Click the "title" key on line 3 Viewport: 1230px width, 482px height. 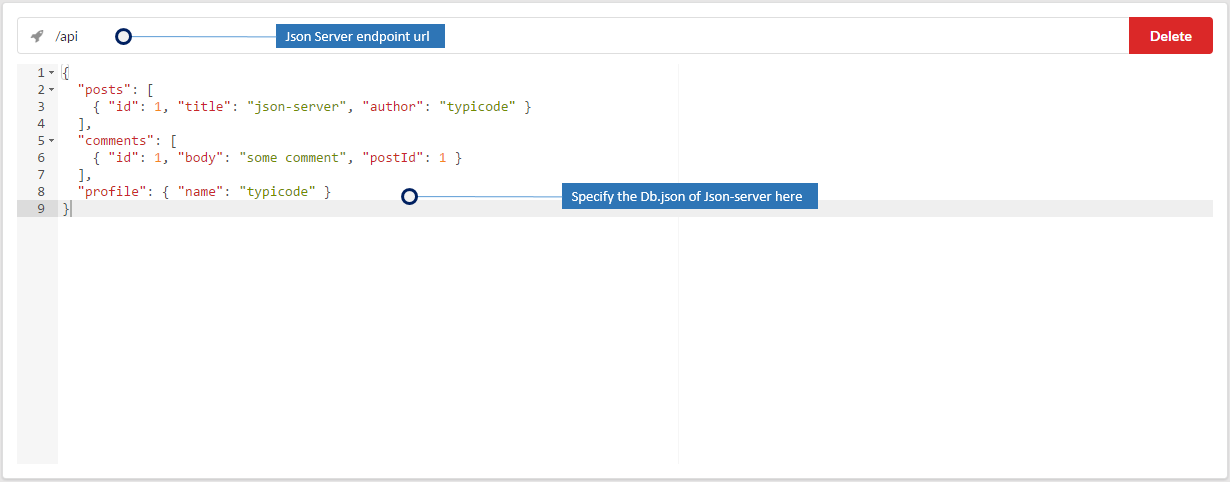(x=204, y=106)
